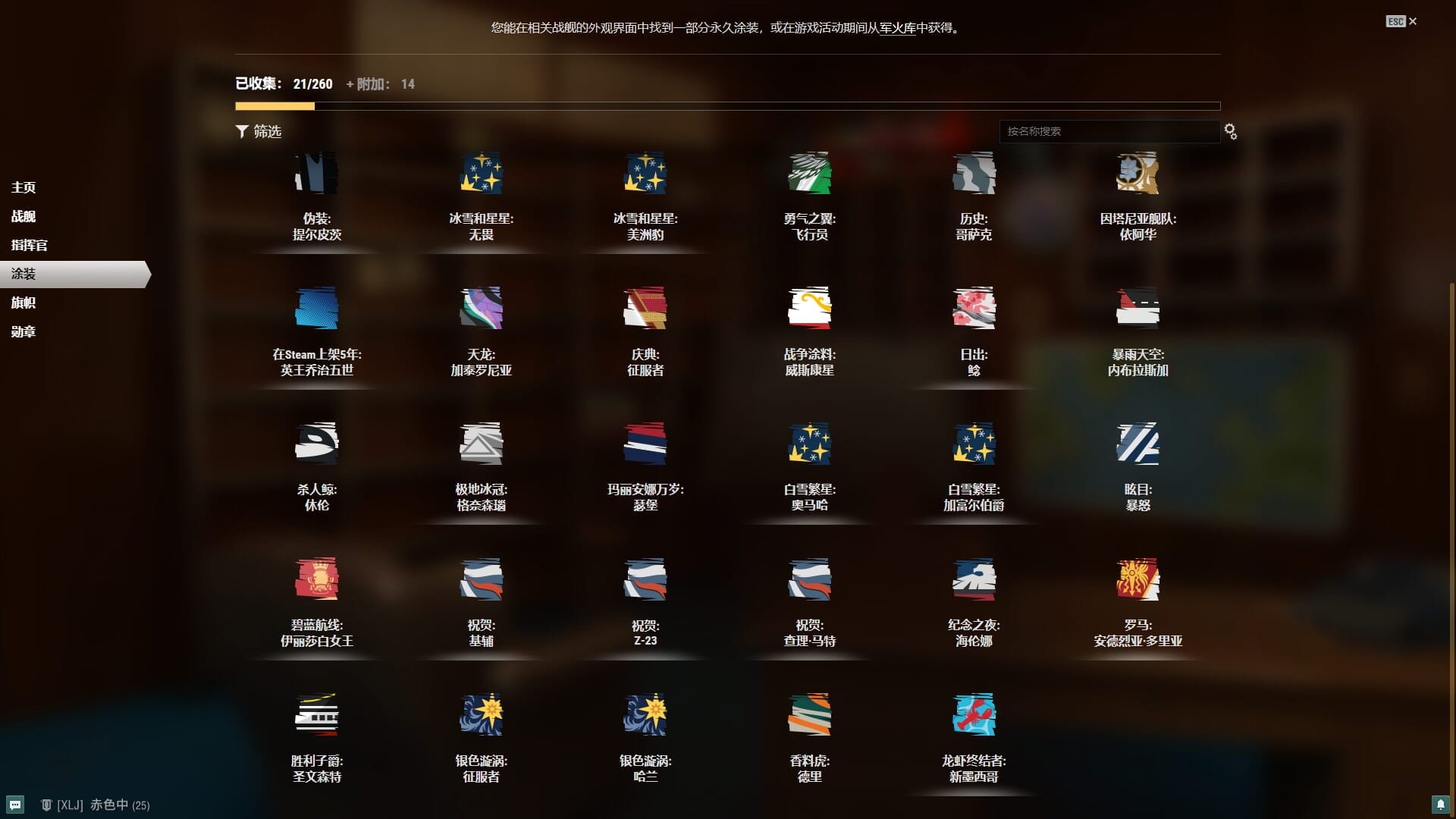The height and width of the screenshot is (819, 1456).
Task: Select the 龙虾终结者 新墨西哥 camouflage icon
Action: [974, 714]
